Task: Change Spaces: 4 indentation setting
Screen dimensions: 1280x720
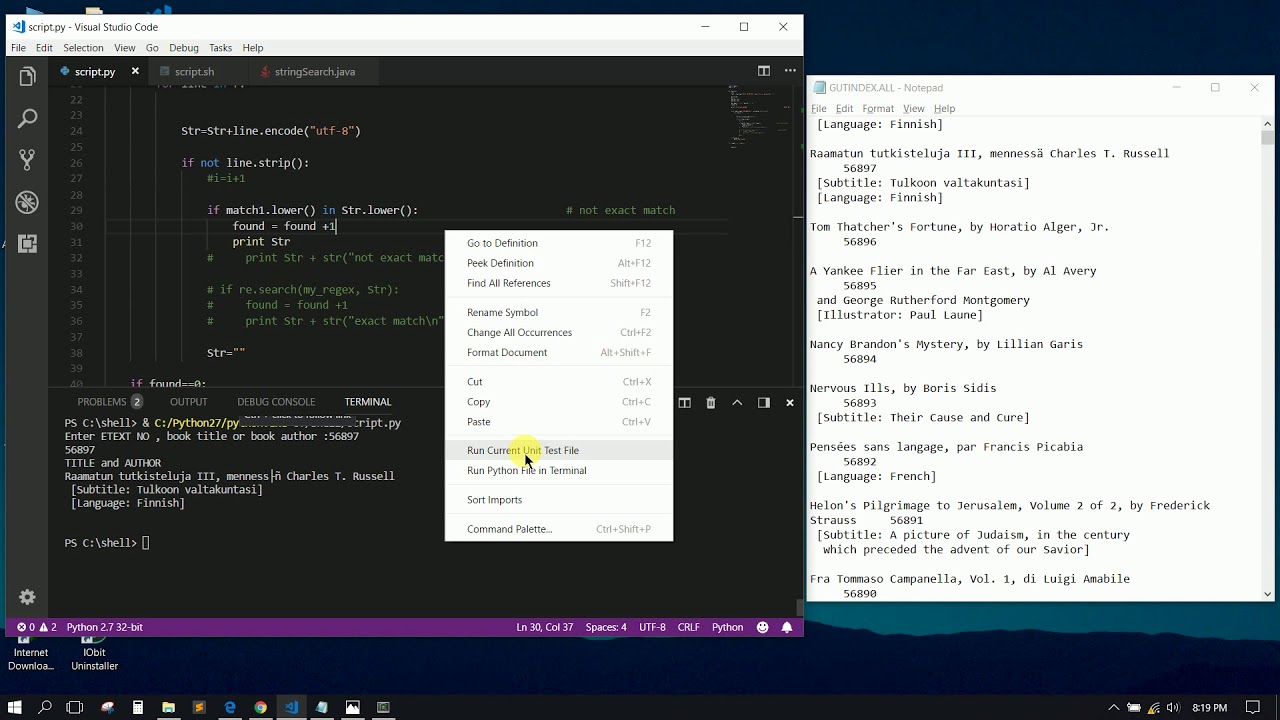Action: click(x=606, y=627)
